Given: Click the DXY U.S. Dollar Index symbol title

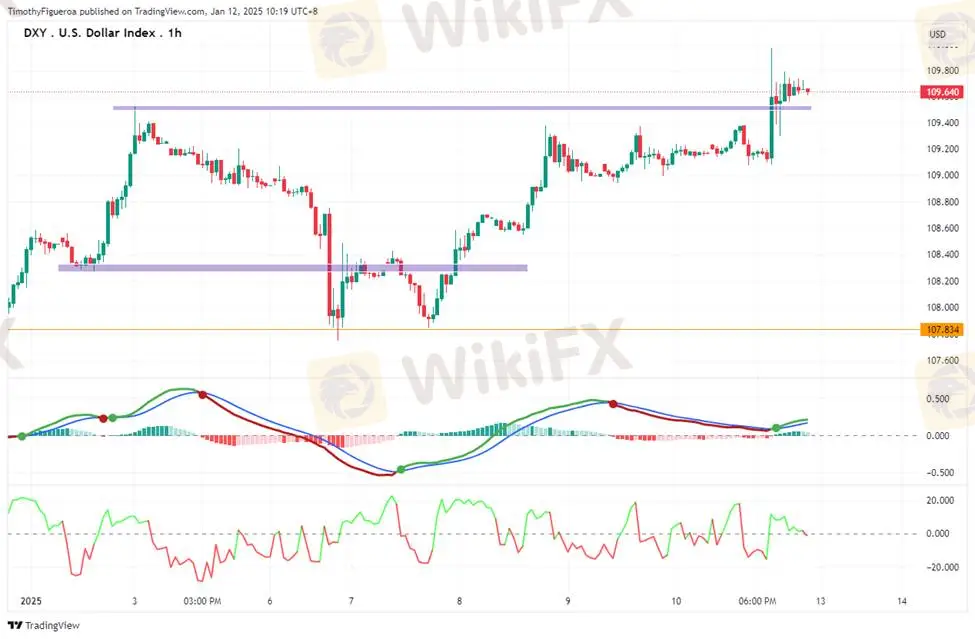Looking at the screenshot, I should (102, 33).
